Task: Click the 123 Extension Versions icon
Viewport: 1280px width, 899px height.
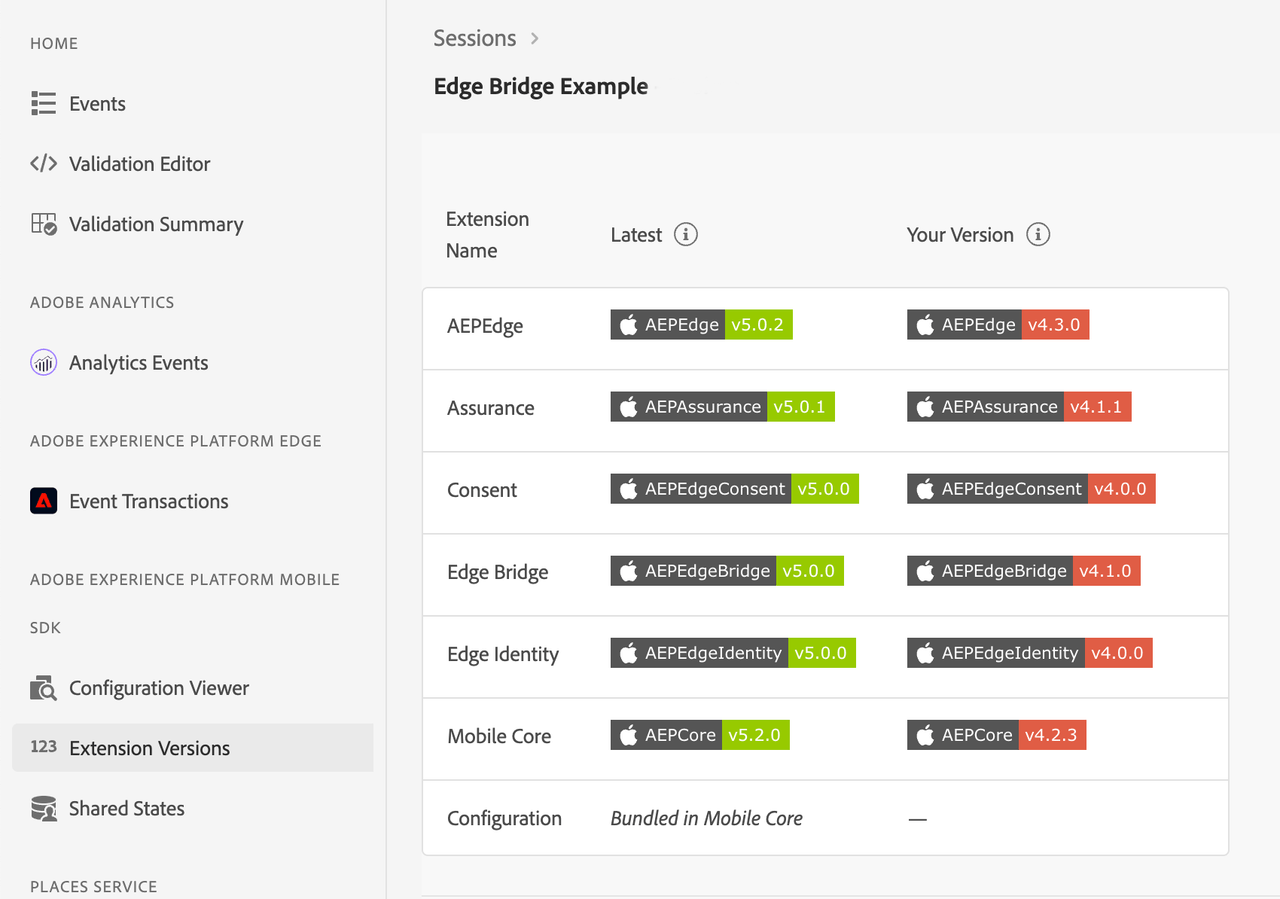Action: (x=43, y=747)
